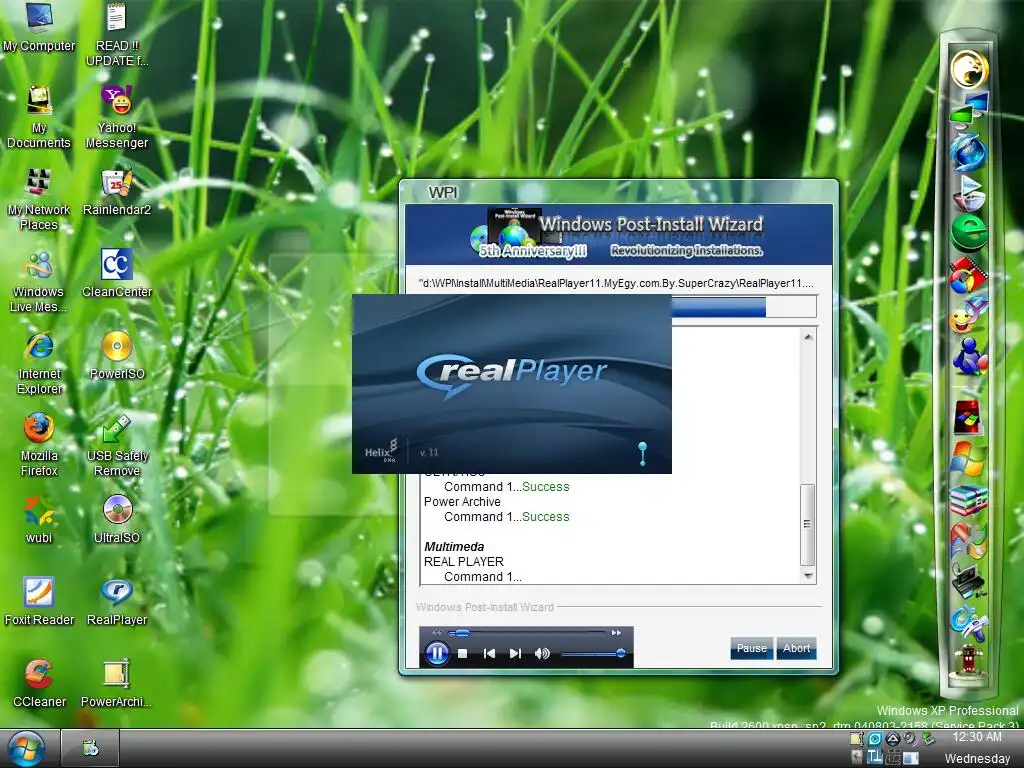This screenshot has width=1024, height=768.
Task: Click the green 'e' browser icon in dock
Action: pyautogui.click(x=969, y=232)
